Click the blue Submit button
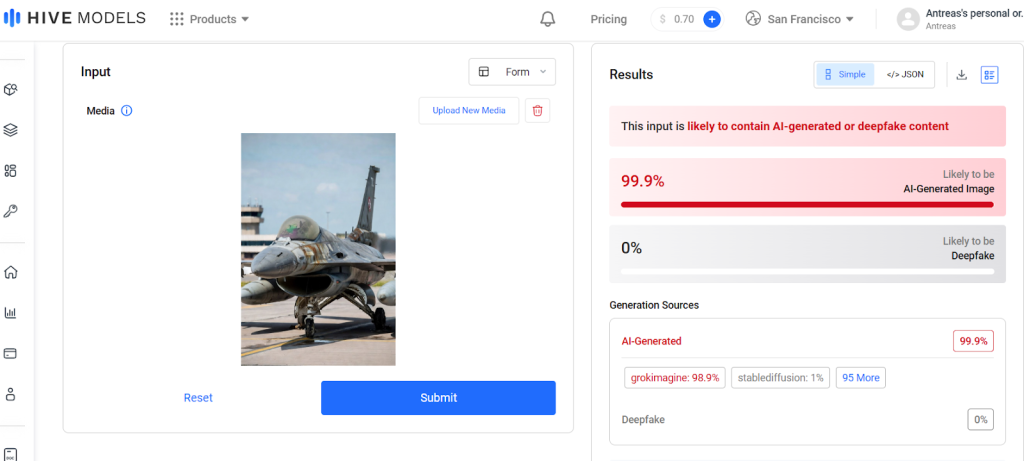 [438, 398]
